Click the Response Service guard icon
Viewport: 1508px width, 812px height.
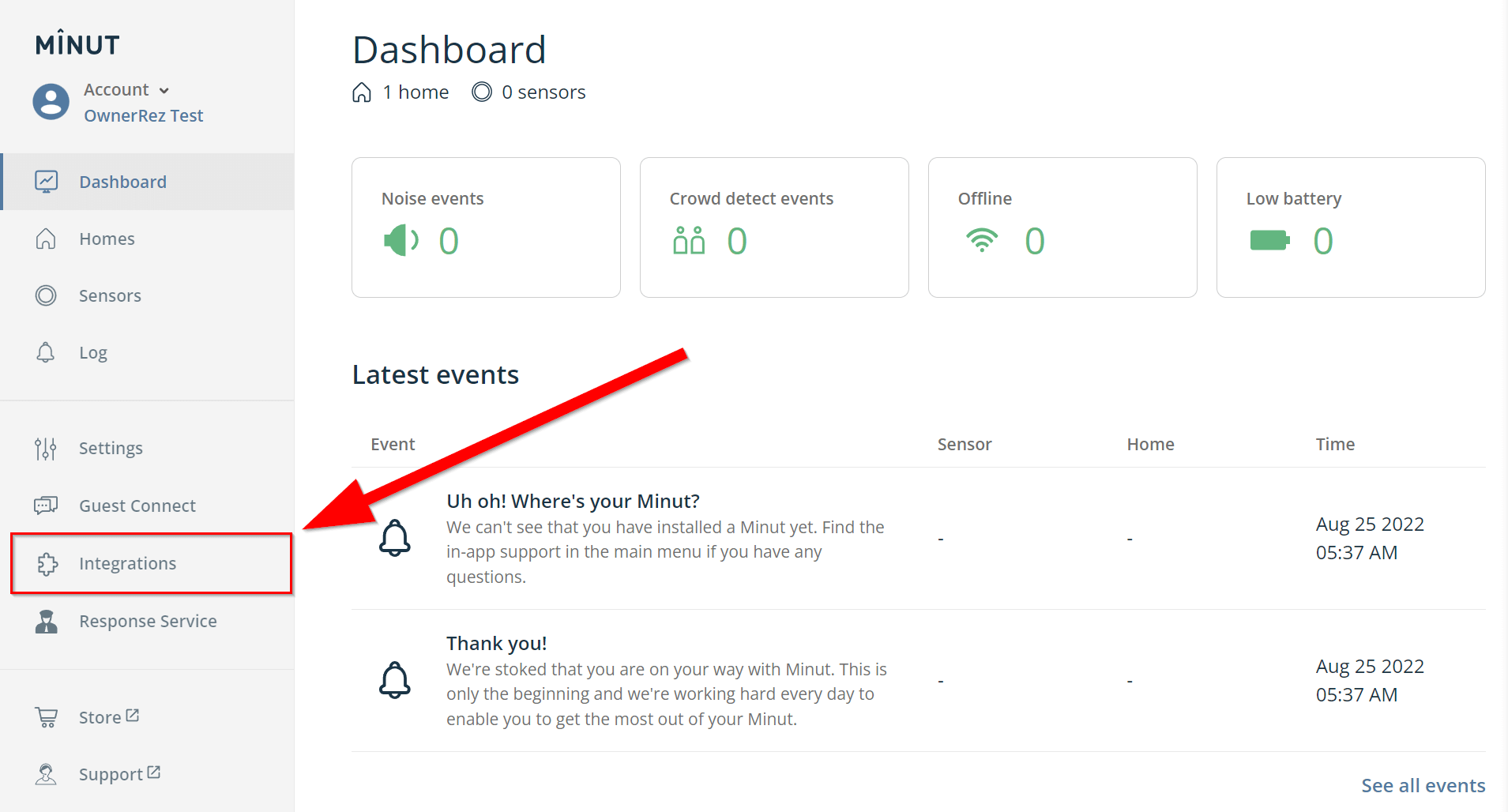(x=47, y=621)
